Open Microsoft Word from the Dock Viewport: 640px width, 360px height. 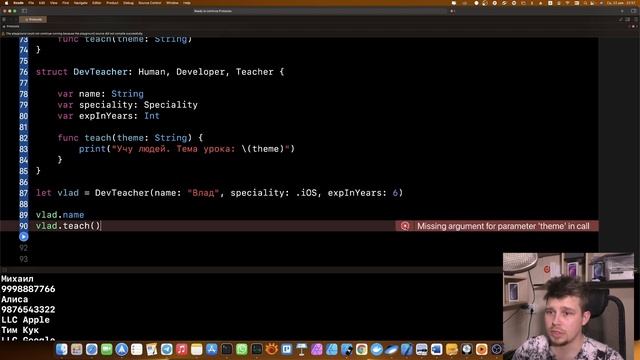[x=437, y=349]
